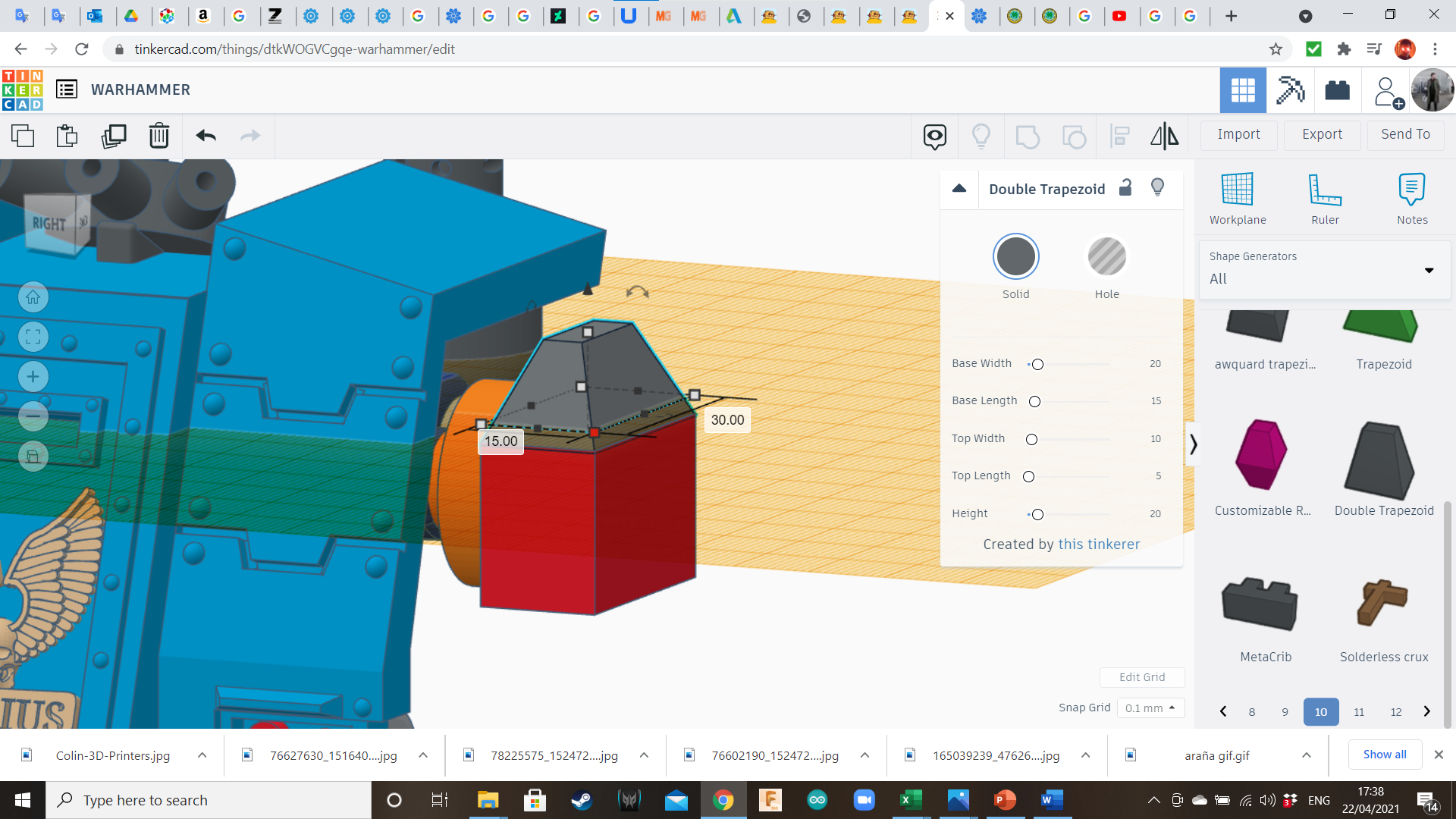The image size is (1456, 819).
Task: Open the Blocks mode brick icon
Action: click(x=1337, y=90)
